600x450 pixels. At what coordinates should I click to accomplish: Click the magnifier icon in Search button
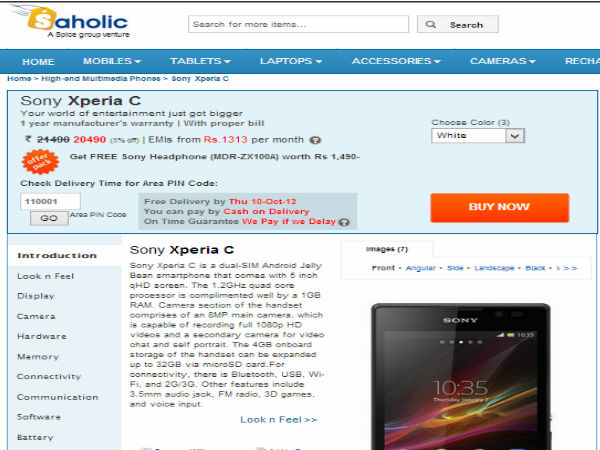[430, 24]
